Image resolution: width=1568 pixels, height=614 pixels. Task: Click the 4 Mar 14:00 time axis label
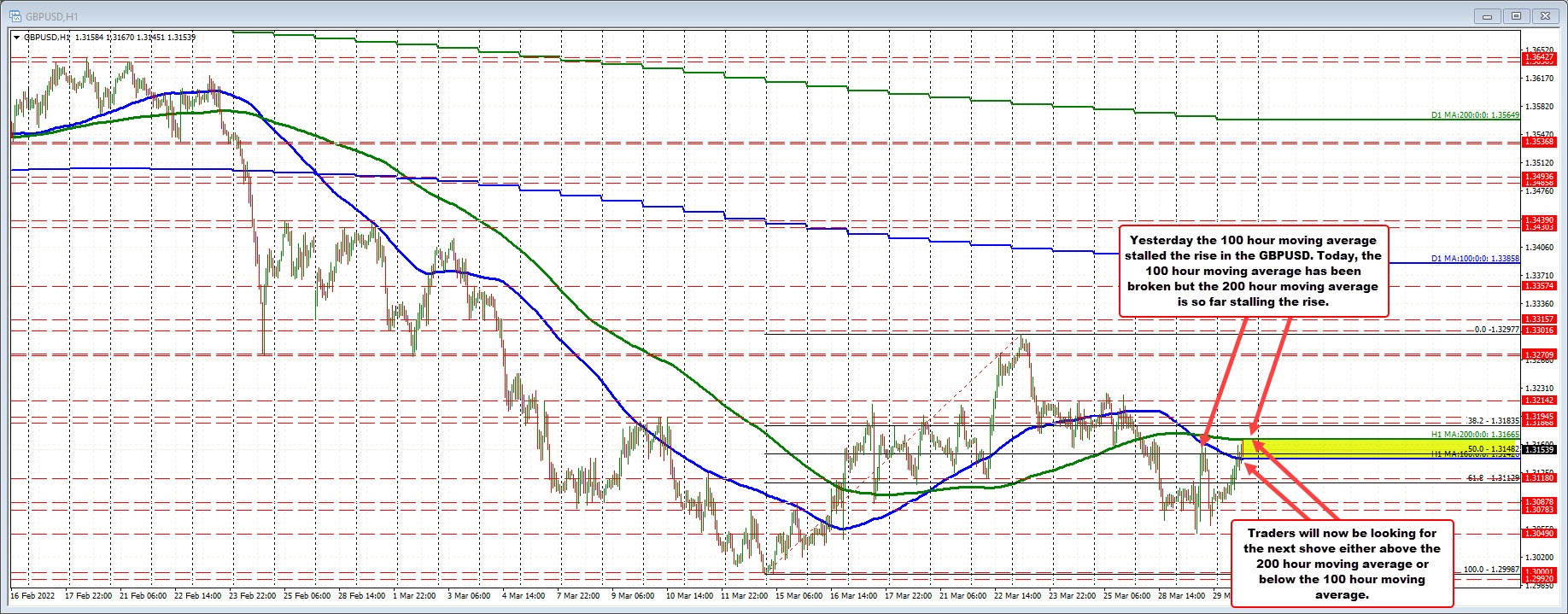[524, 595]
